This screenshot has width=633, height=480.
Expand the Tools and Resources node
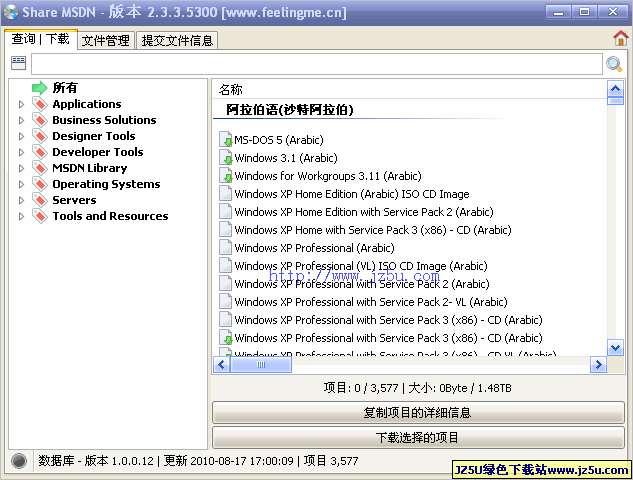(x=21, y=216)
